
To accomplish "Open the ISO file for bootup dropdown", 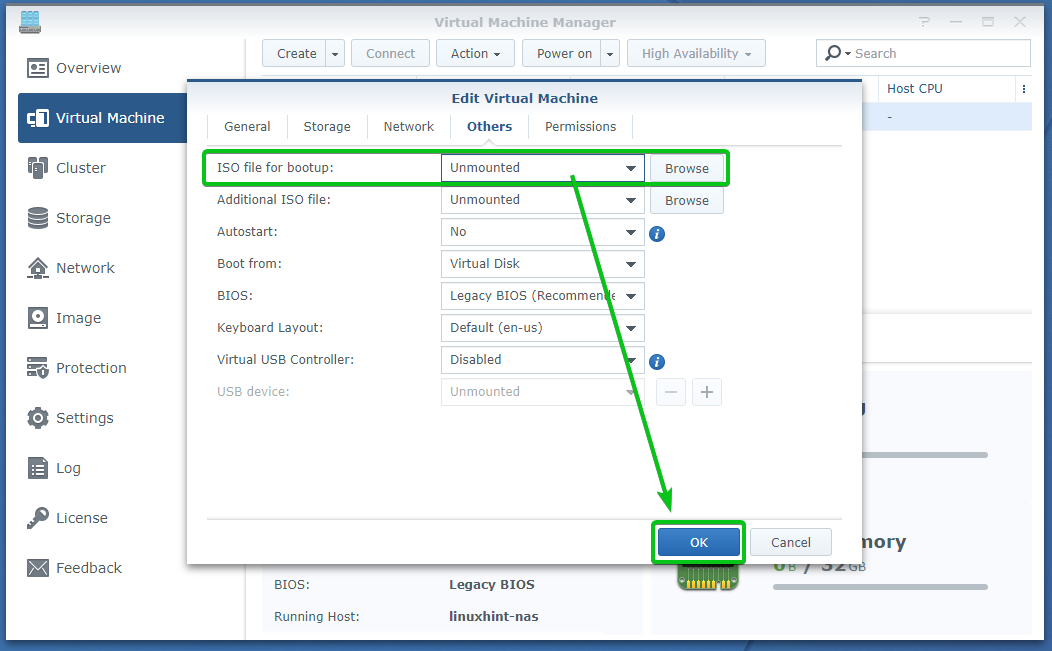I will pyautogui.click(x=542, y=168).
